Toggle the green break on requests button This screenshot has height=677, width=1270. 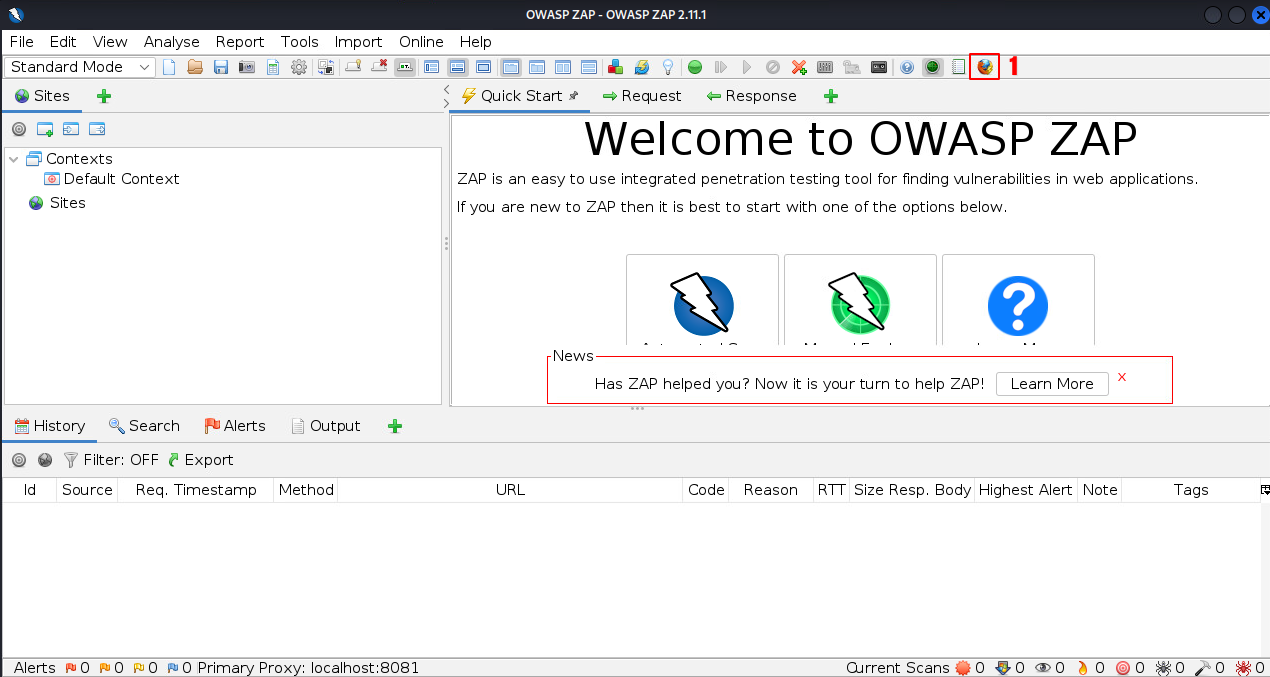click(x=694, y=67)
